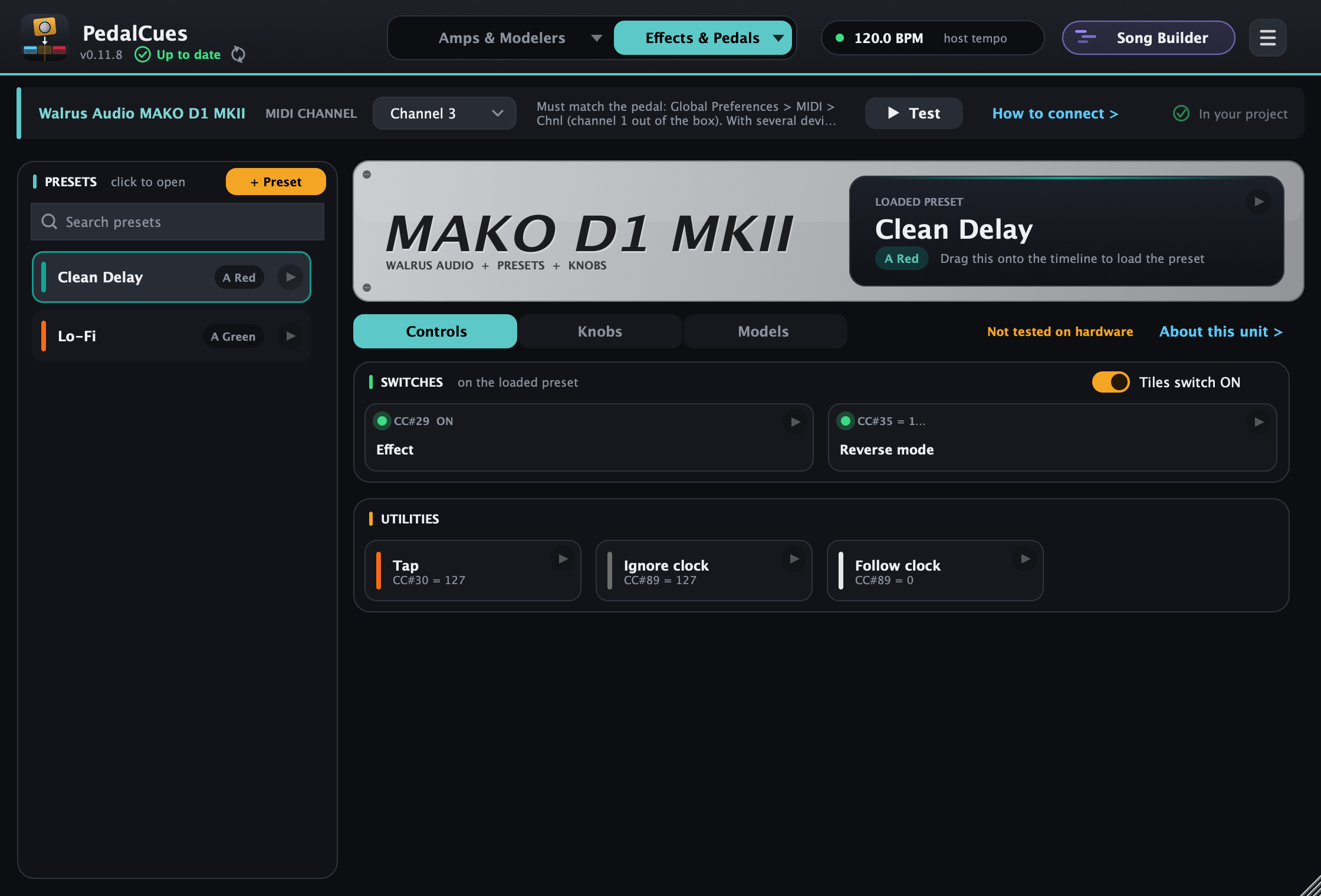Click the Tap utility tile
This screenshot has height=896, width=1321.
(x=473, y=571)
